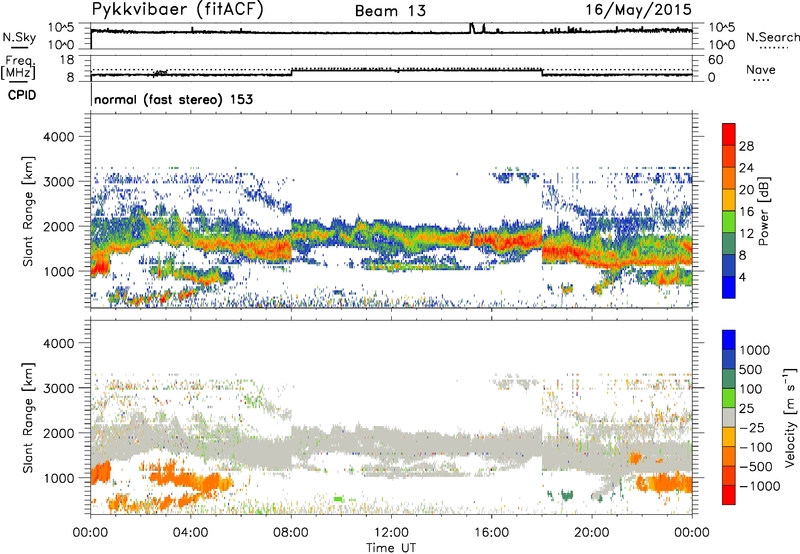Click the 'N.Sky' legend label
The width and height of the screenshot is (800, 554).
19,37
